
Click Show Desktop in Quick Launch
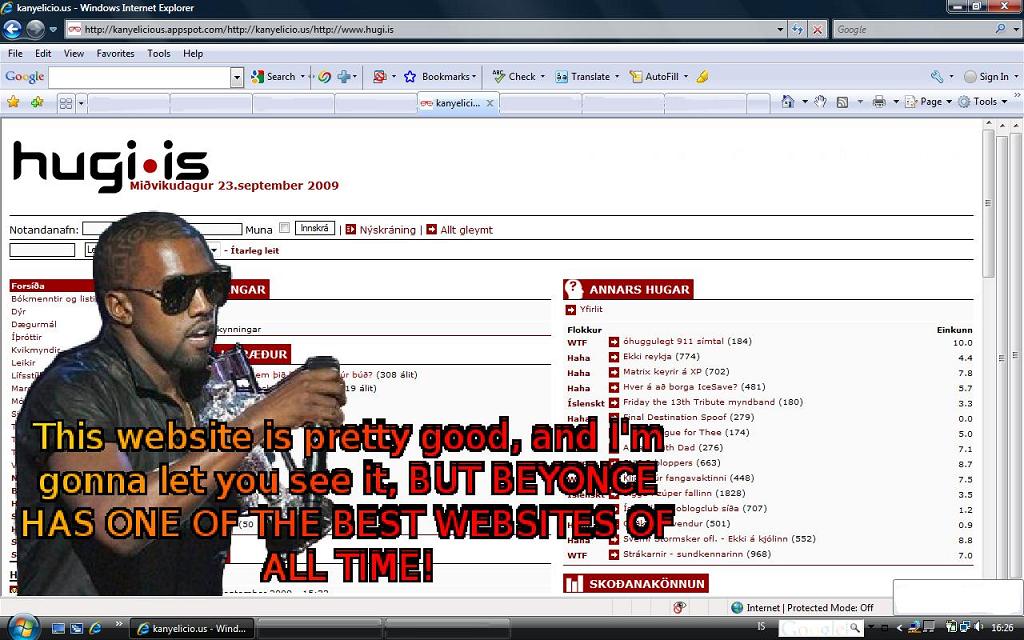click(59, 628)
